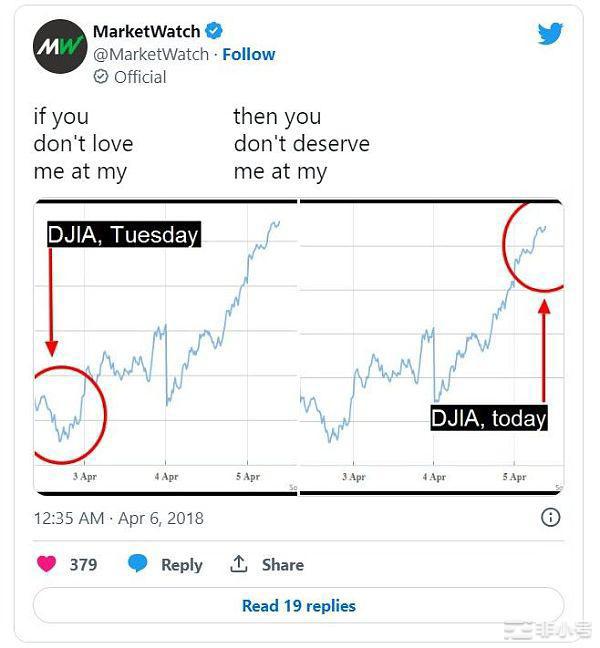Click the reply speech bubble icon
The width and height of the screenshot is (600, 648).
click(x=138, y=564)
